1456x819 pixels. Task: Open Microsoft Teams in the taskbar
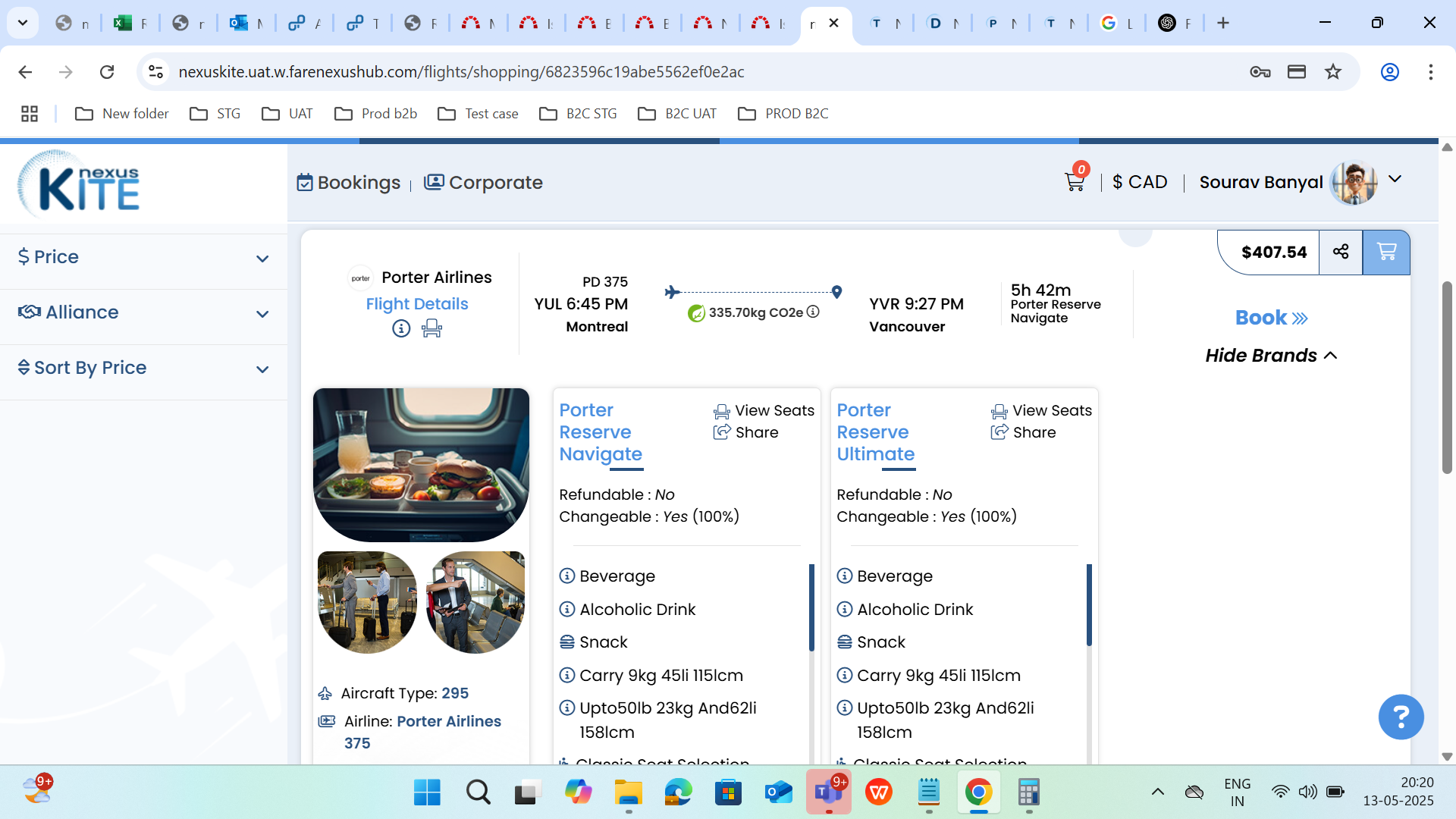[x=828, y=792]
